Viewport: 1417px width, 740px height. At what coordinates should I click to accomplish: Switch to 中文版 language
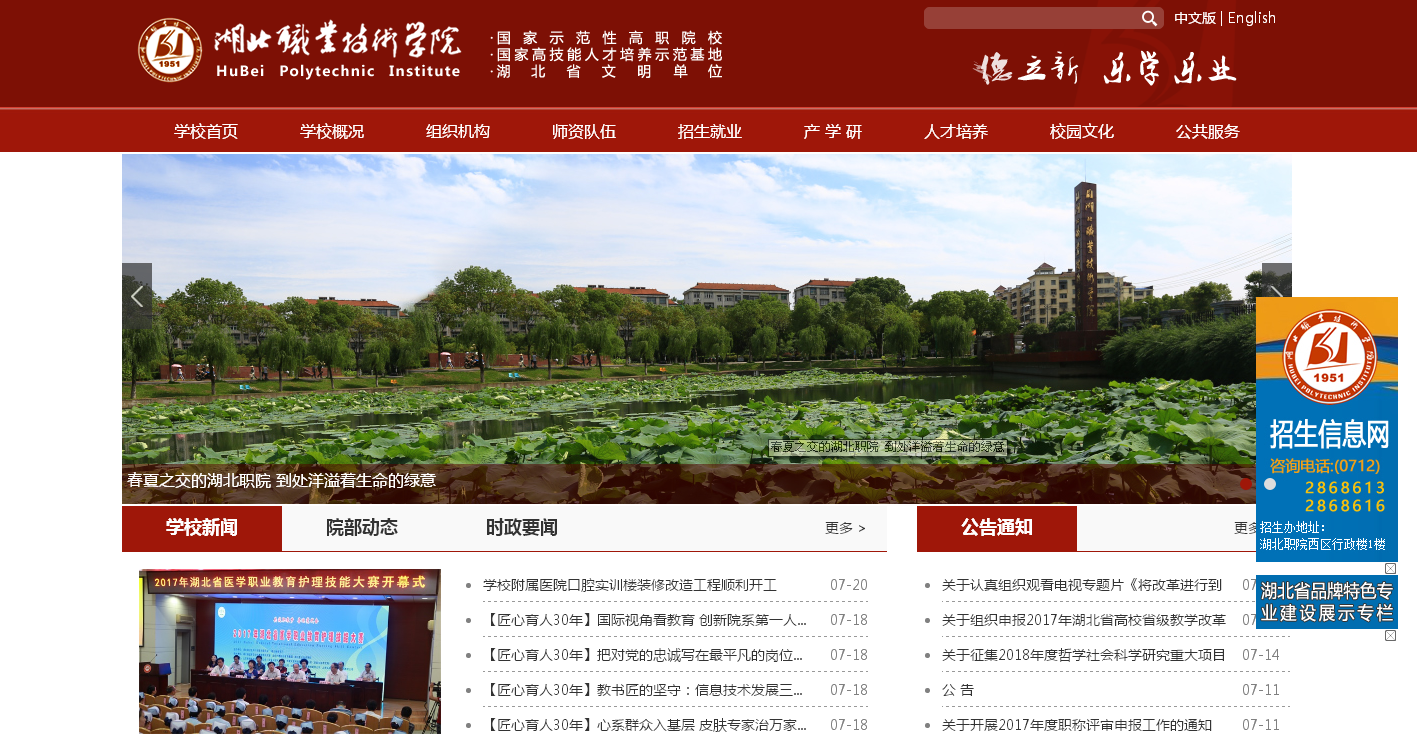point(1195,18)
